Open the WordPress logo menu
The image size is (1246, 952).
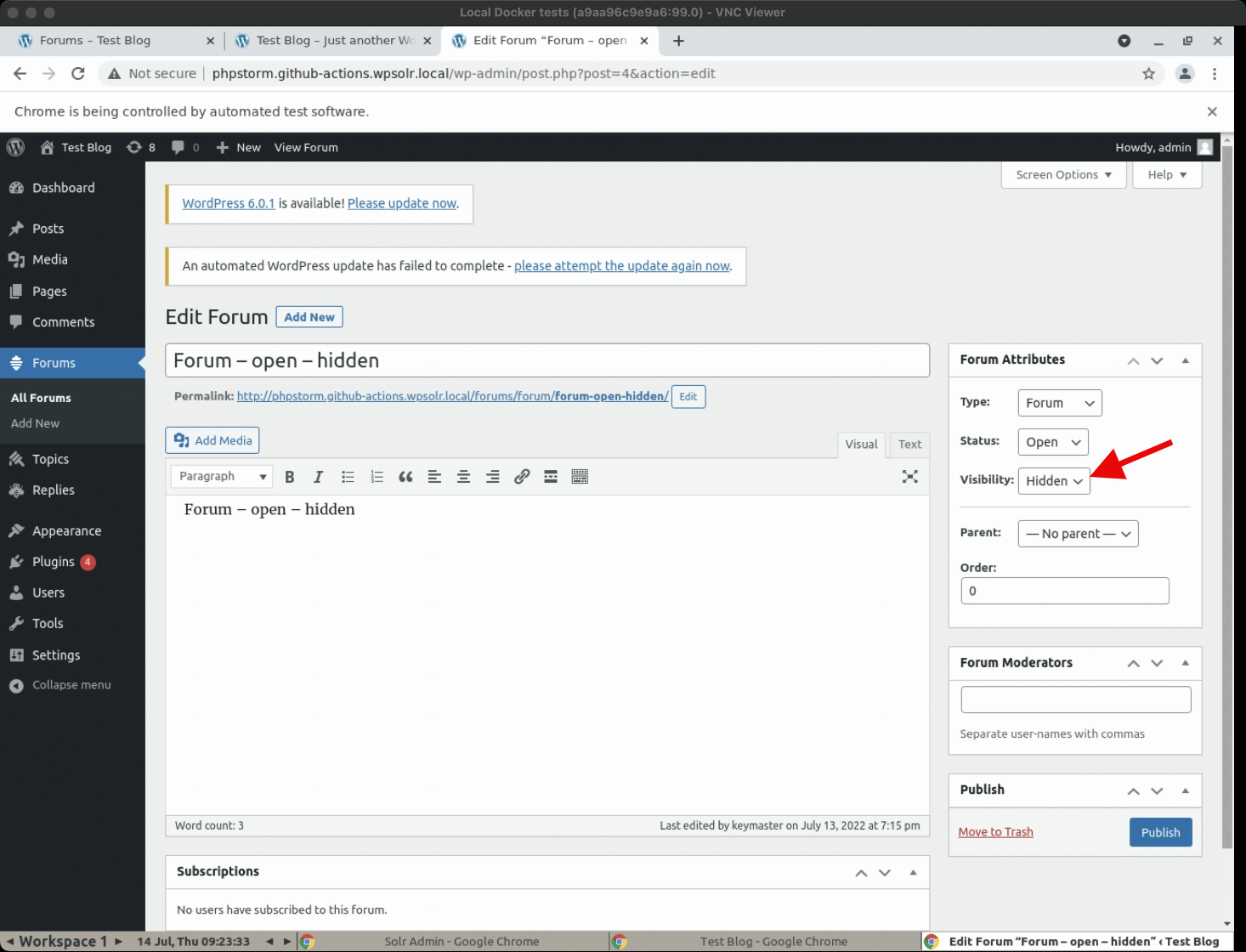[15, 147]
